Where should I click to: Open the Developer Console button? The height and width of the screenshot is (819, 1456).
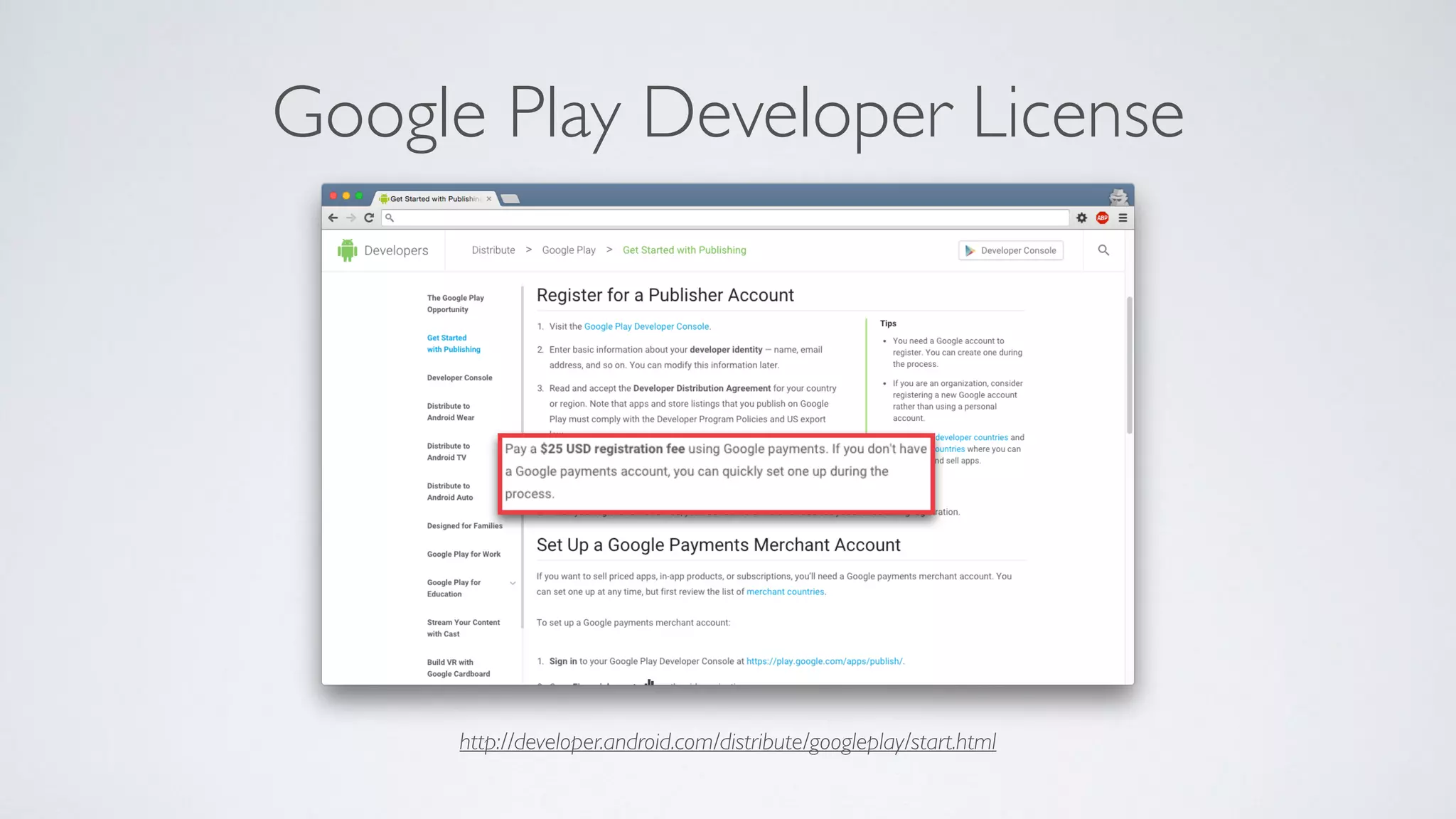[x=1011, y=250]
